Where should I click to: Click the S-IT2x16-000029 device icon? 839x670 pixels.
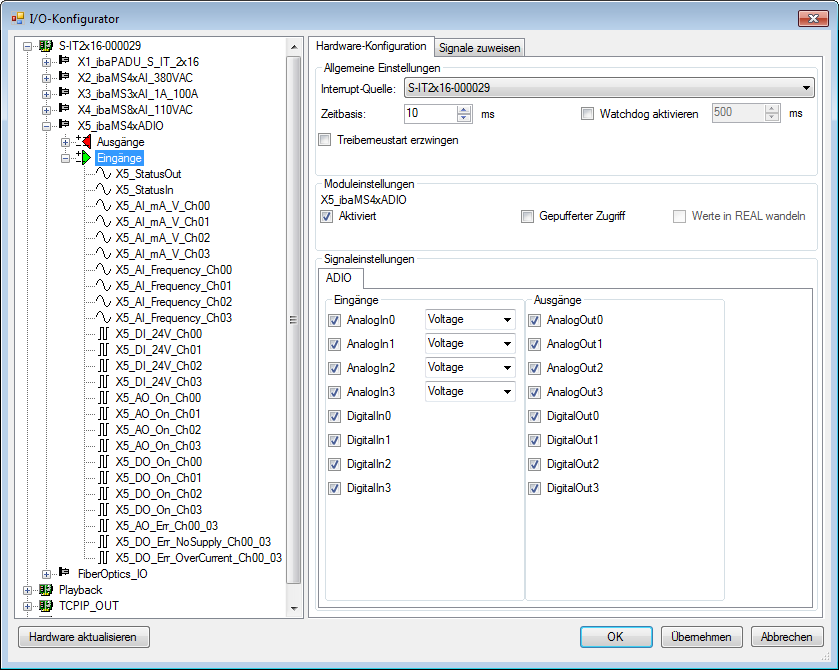[x=46, y=46]
